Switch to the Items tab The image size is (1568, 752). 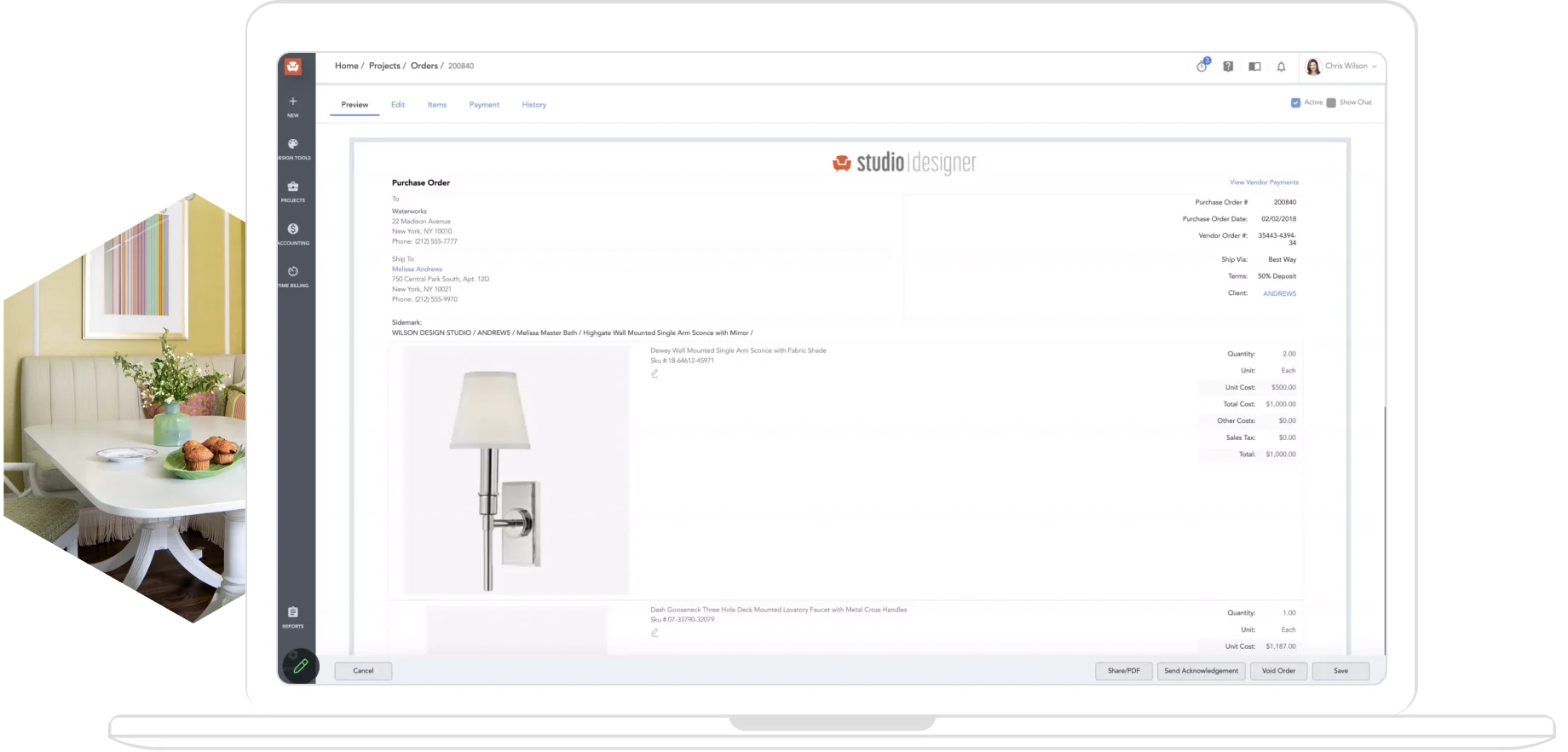click(437, 105)
